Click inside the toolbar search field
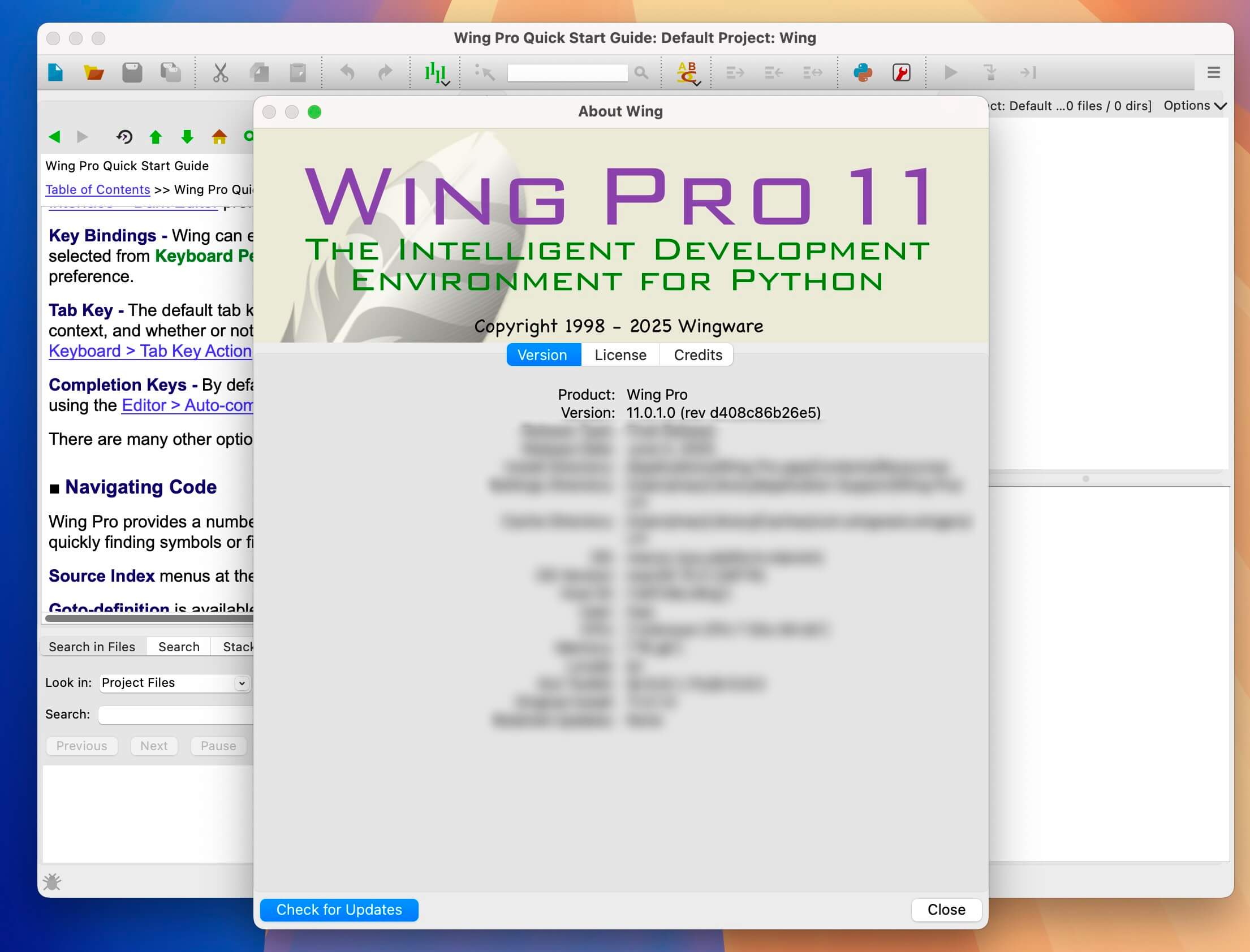Screen dimensions: 1250x952 click(567, 72)
